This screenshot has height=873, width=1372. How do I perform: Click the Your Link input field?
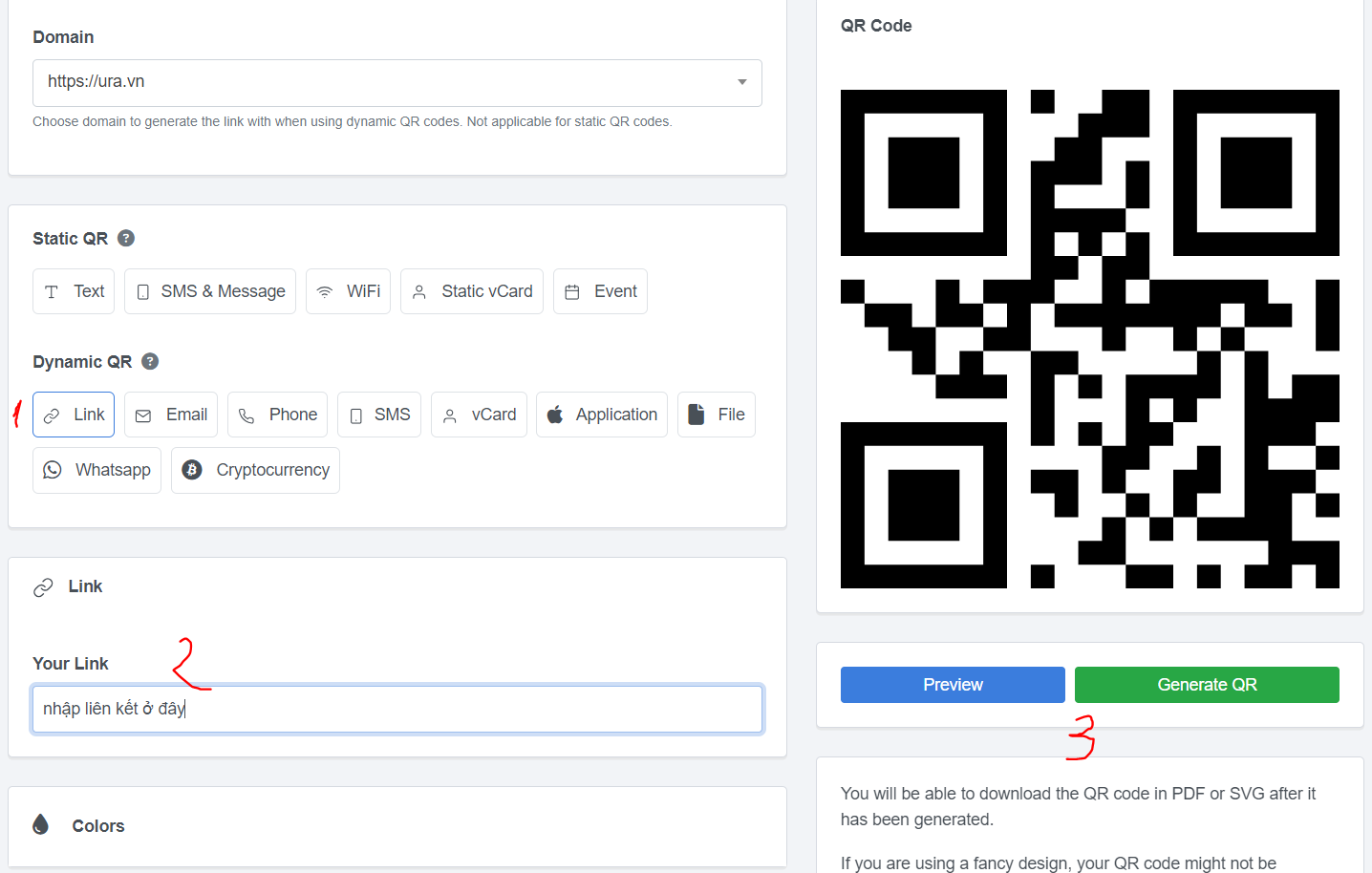tap(397, 709)
